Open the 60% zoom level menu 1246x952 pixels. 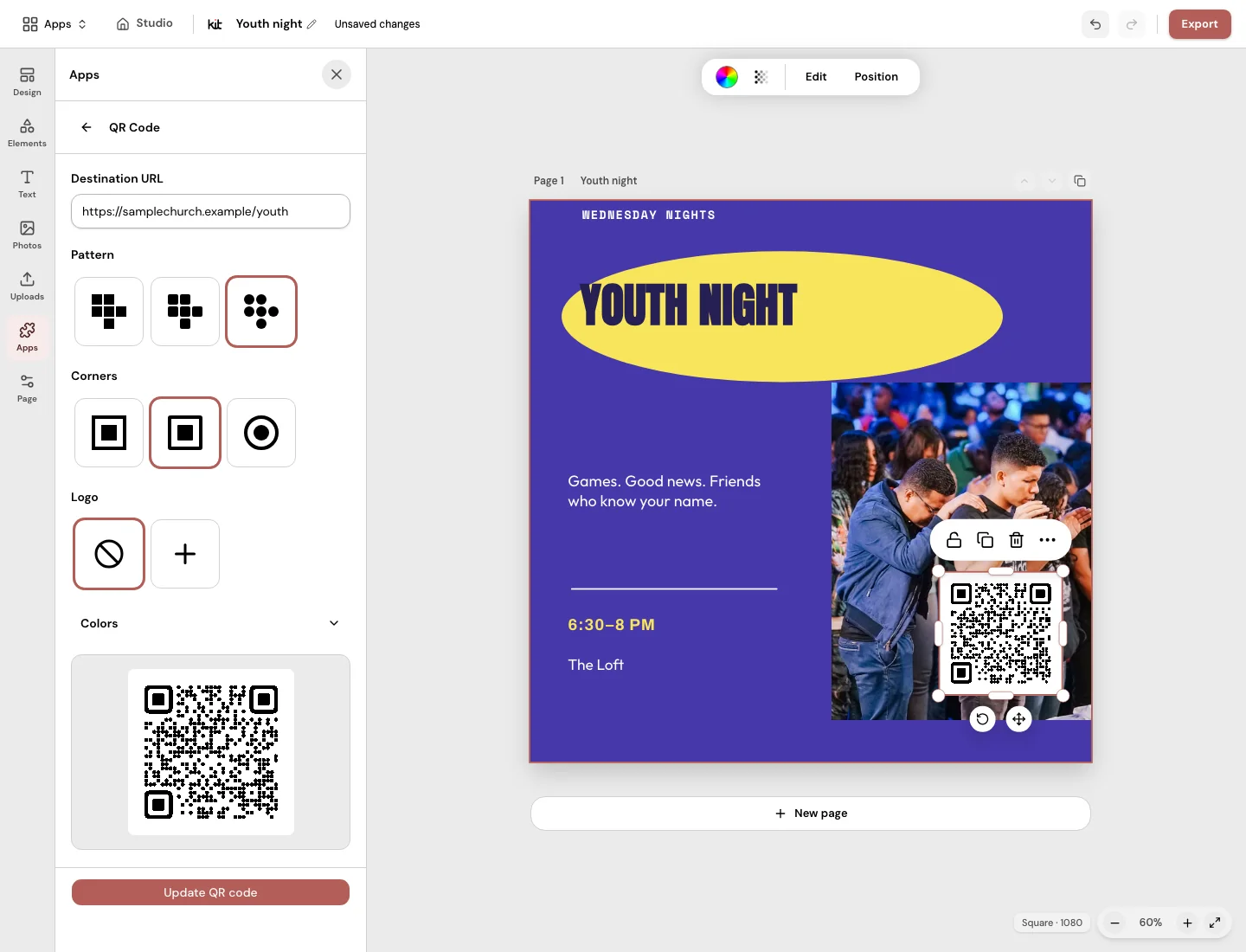(1151, 923)
